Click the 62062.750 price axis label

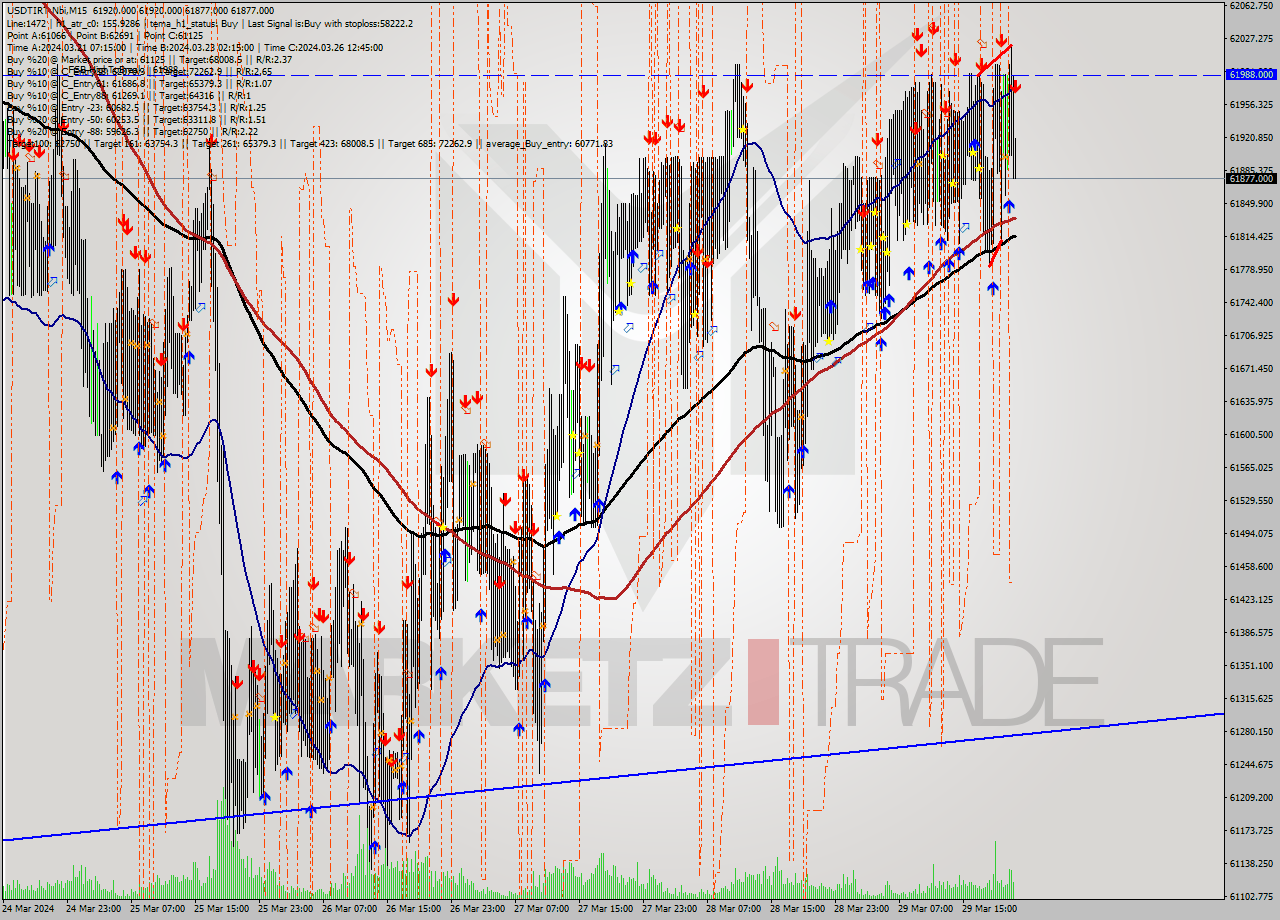click(x=1251, y=6)
